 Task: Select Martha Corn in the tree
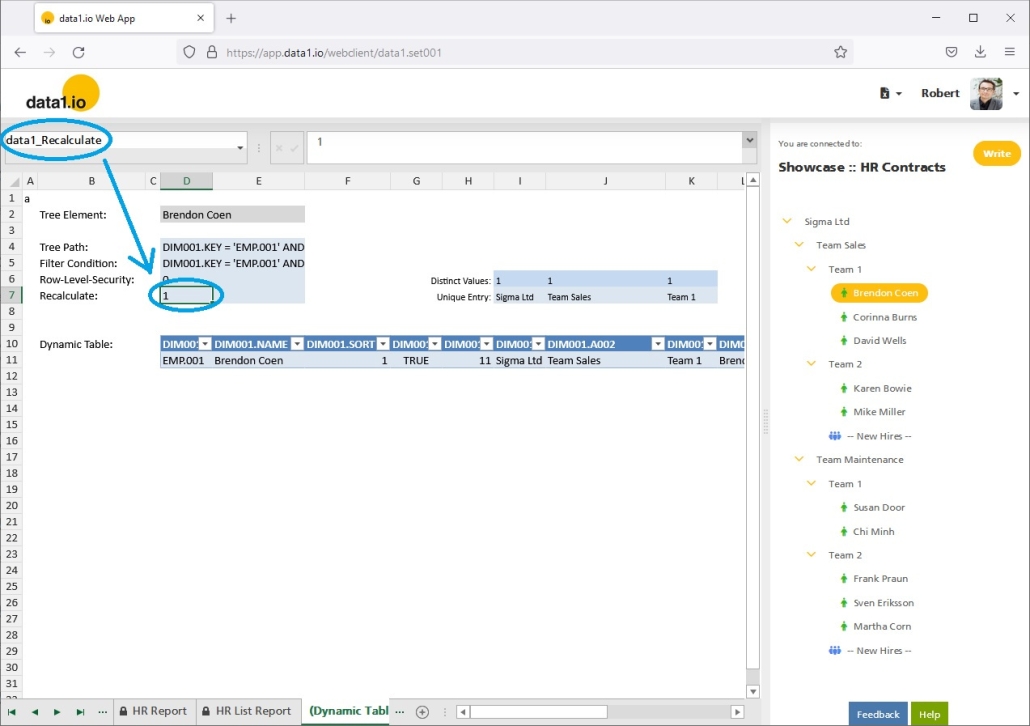coord(882,626)
